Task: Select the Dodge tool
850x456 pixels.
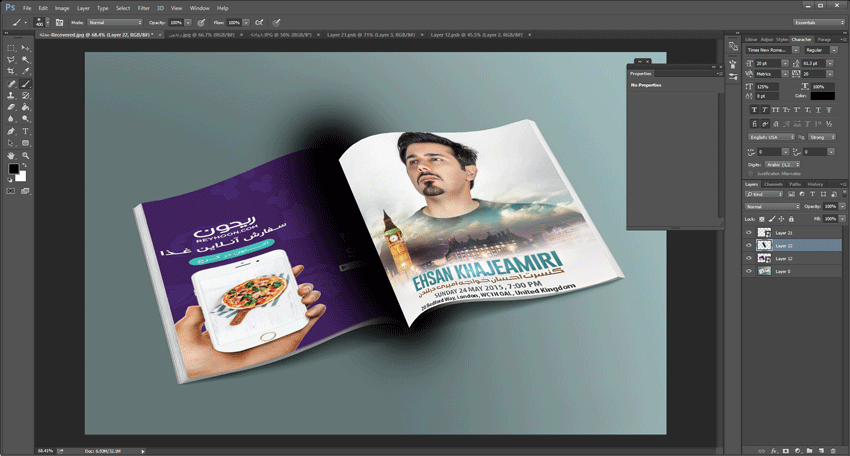Action: tap(25, 119)
